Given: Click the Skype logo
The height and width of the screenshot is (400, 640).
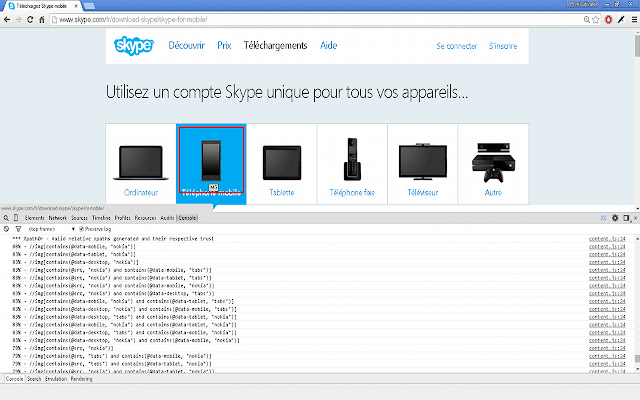Looking at the screenshot, I should point(133,45).
